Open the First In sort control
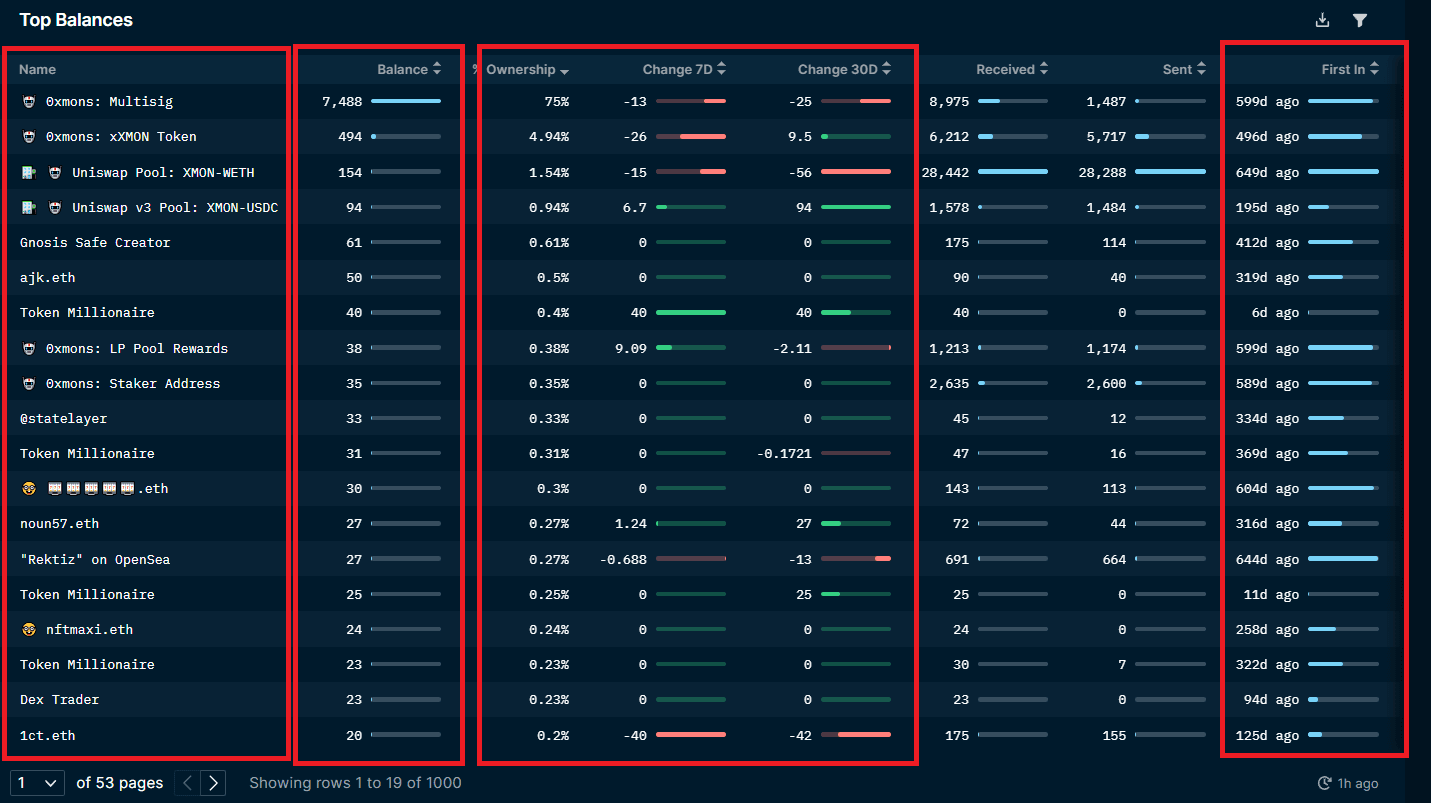The height and width of the screenshot is (803, 1431). (1374, 69)
